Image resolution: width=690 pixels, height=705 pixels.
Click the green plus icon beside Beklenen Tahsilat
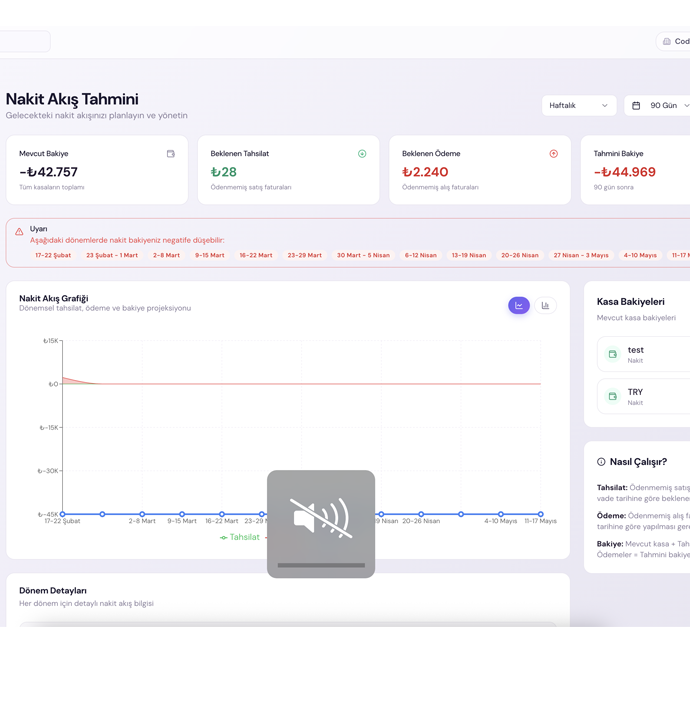(362, 154)
